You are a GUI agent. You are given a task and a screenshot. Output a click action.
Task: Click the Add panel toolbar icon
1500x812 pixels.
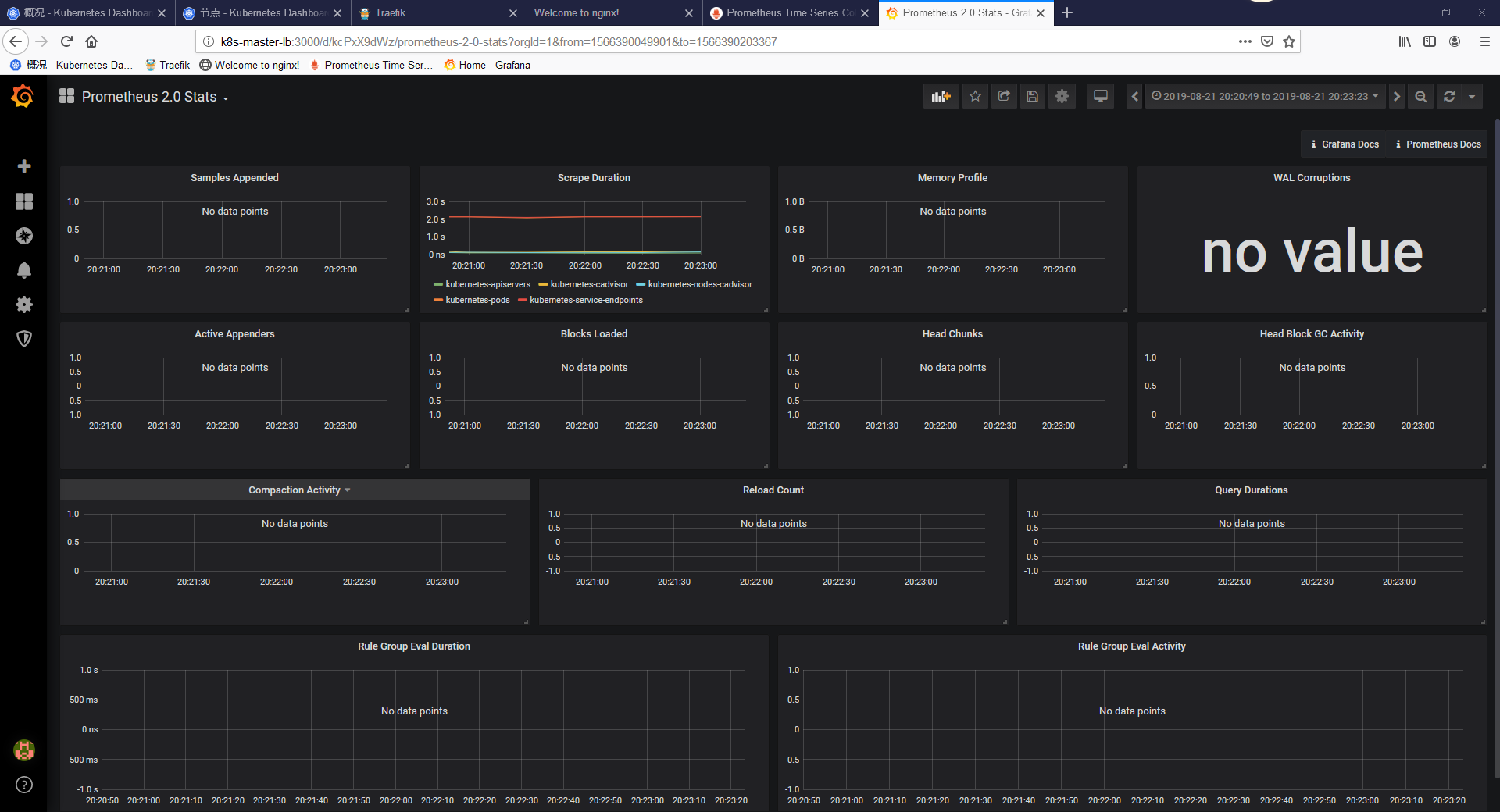[941, 96]
